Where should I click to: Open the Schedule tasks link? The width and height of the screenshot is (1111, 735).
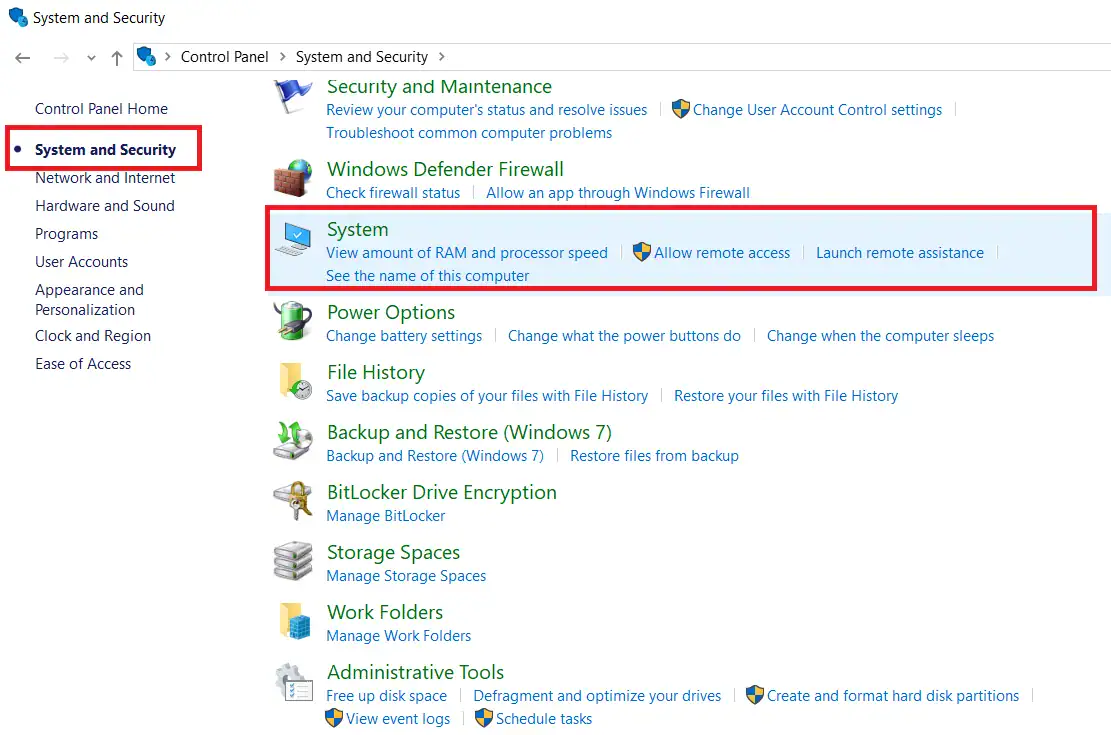coord(543,719)
